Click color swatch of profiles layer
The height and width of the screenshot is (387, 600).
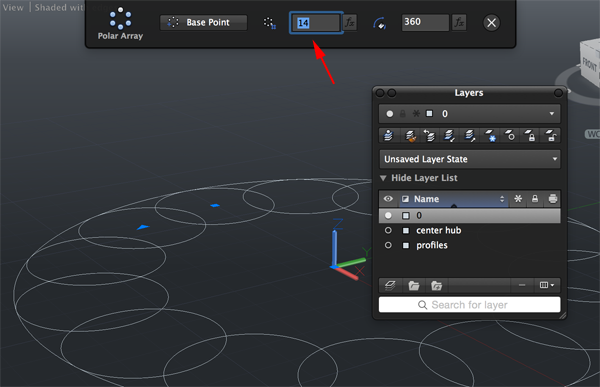406,245
